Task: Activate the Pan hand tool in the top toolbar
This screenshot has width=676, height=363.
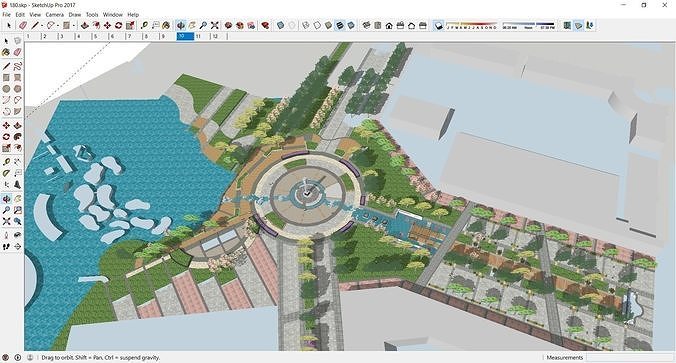Action: click(192, 25)
